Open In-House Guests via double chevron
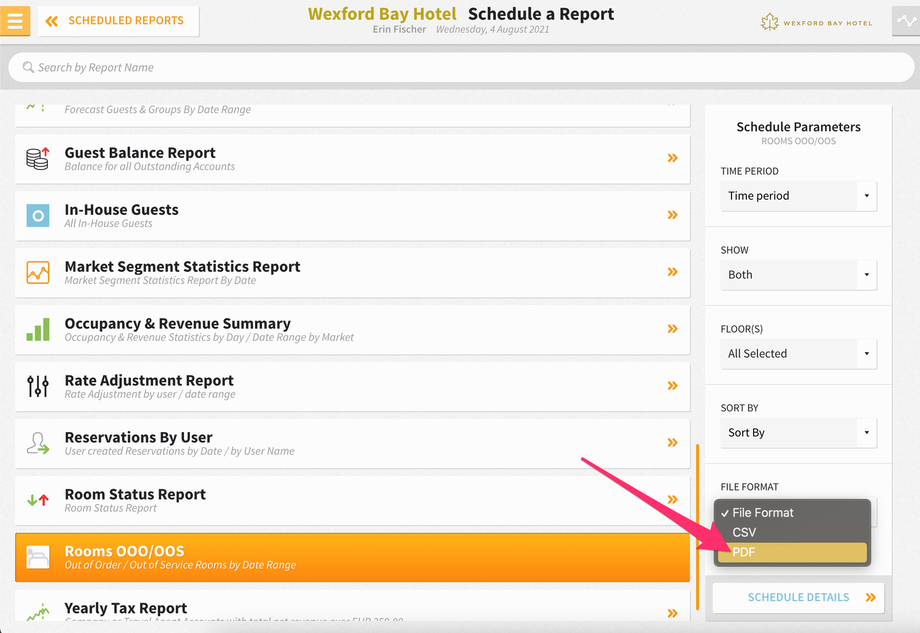 point(672,215)
